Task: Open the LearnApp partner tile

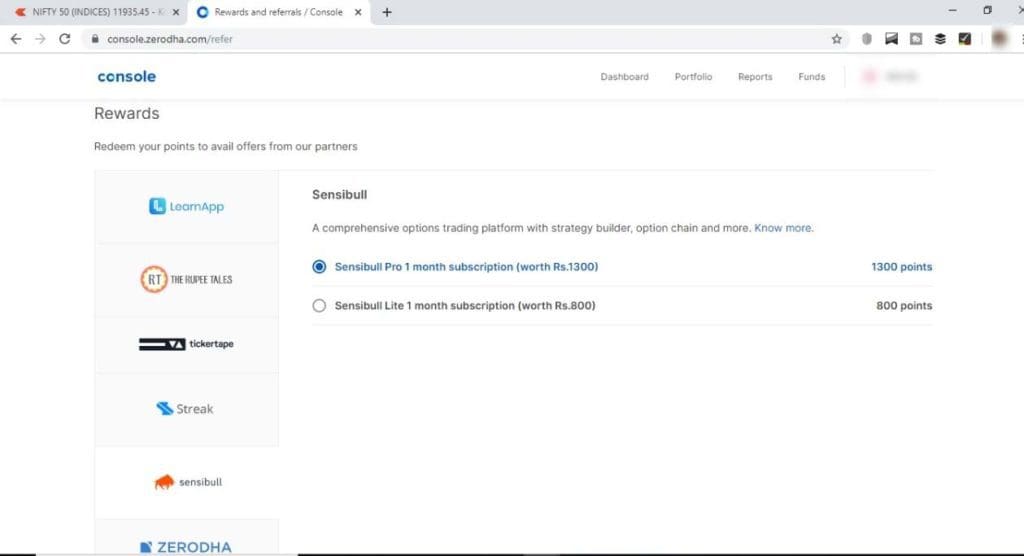Action: (x=186, y=206)
